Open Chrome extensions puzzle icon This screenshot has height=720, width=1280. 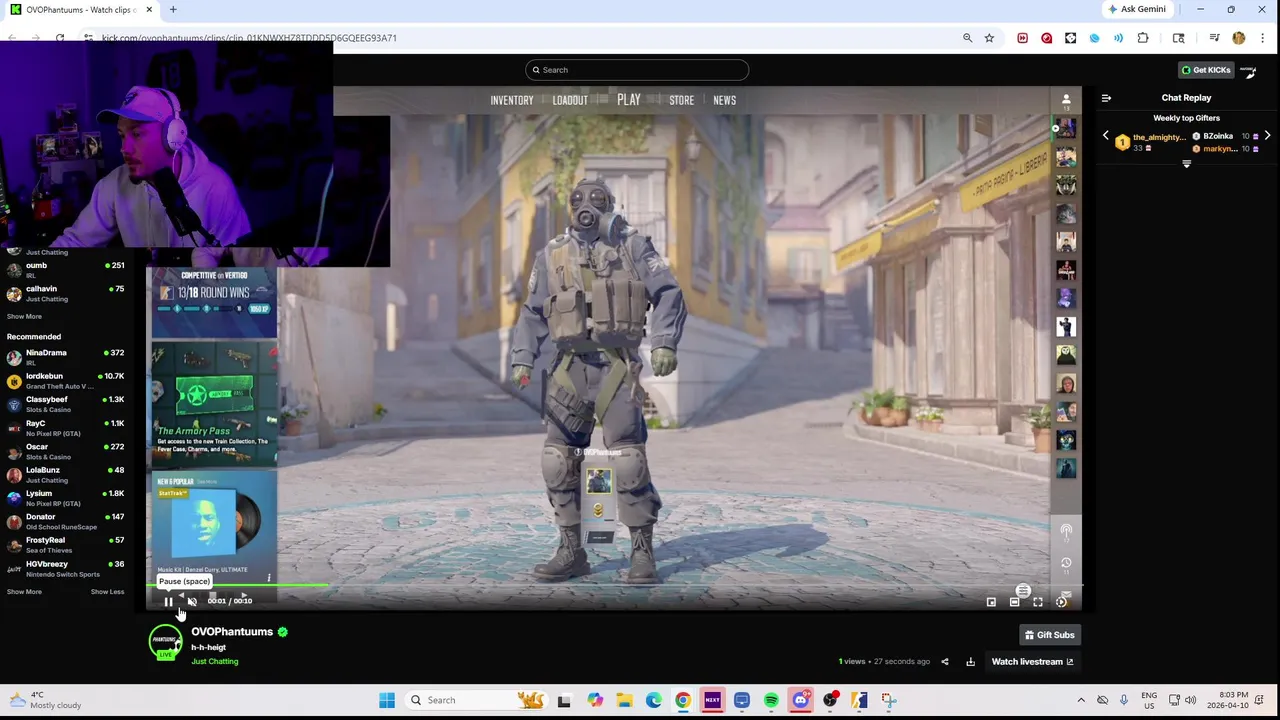pyautogui.click(x=1143, y=38)
